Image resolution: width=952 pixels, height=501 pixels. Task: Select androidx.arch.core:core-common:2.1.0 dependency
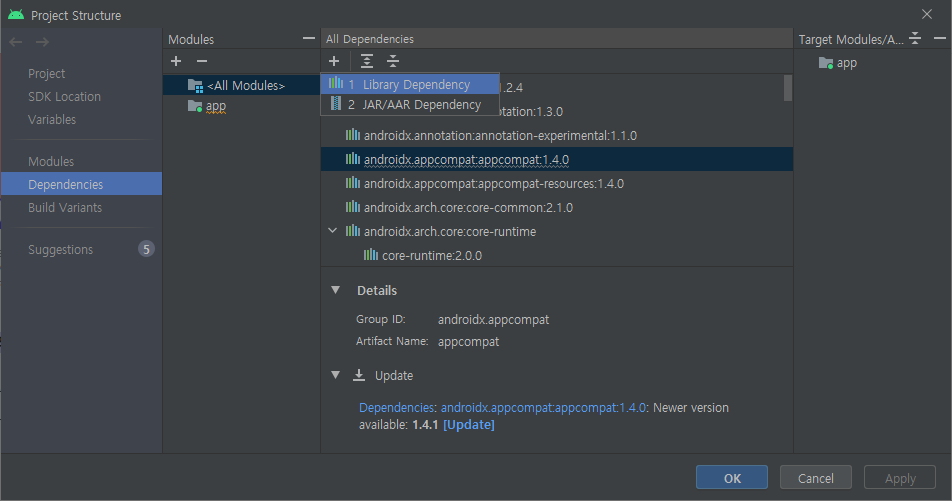557,208
